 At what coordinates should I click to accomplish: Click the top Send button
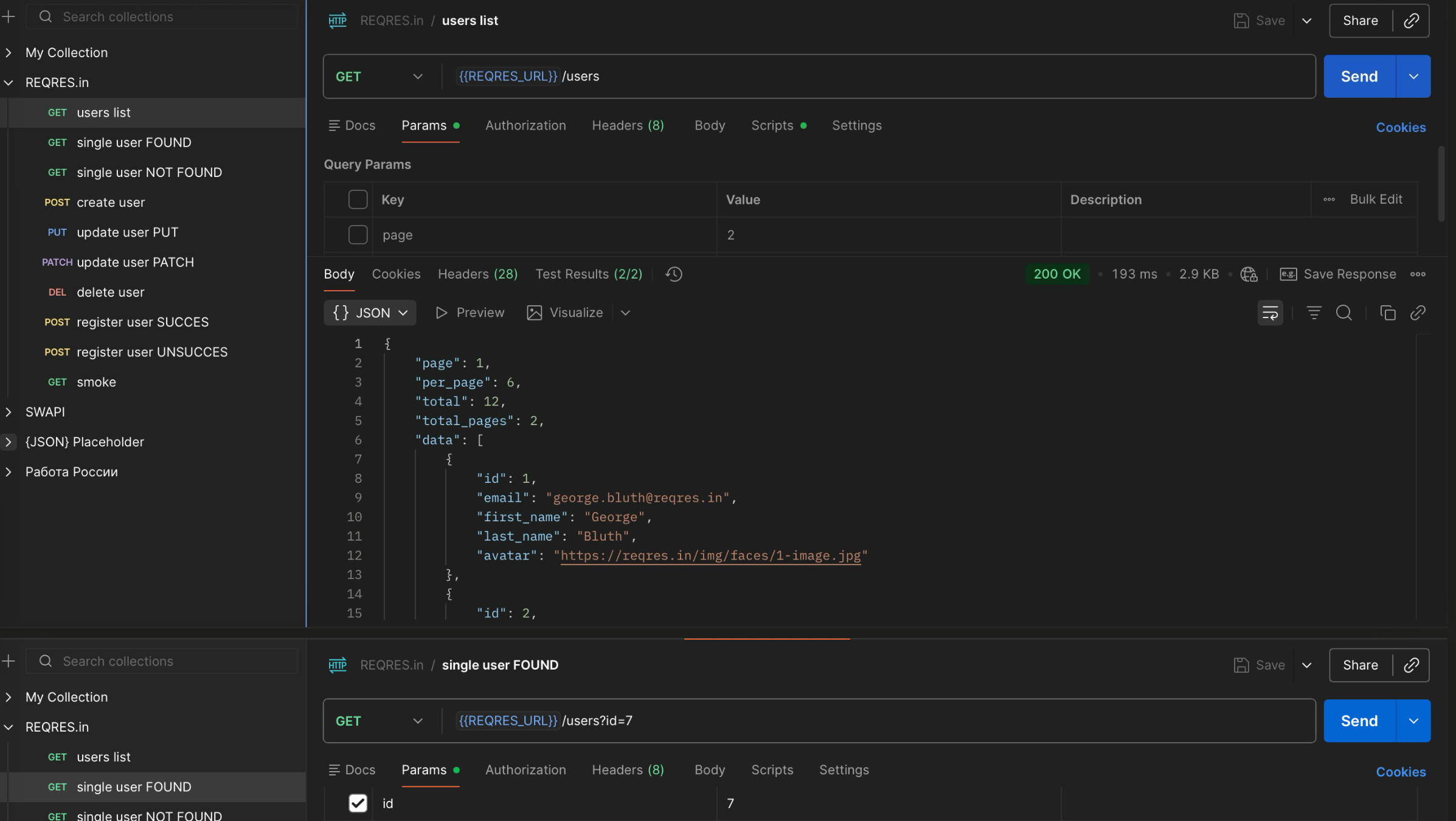pyautogui.click(x=1359, y=77)
